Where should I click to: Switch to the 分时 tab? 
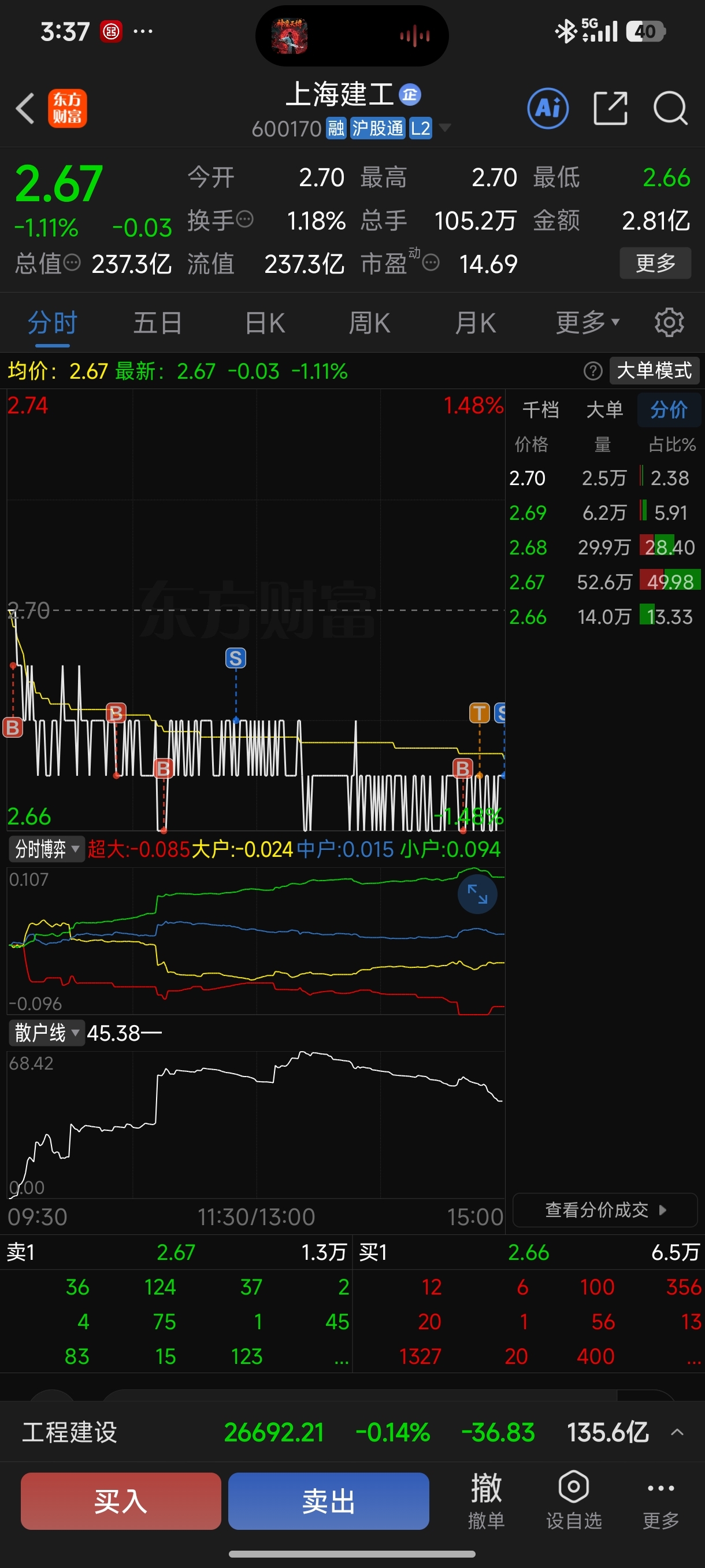coord(53,322)
